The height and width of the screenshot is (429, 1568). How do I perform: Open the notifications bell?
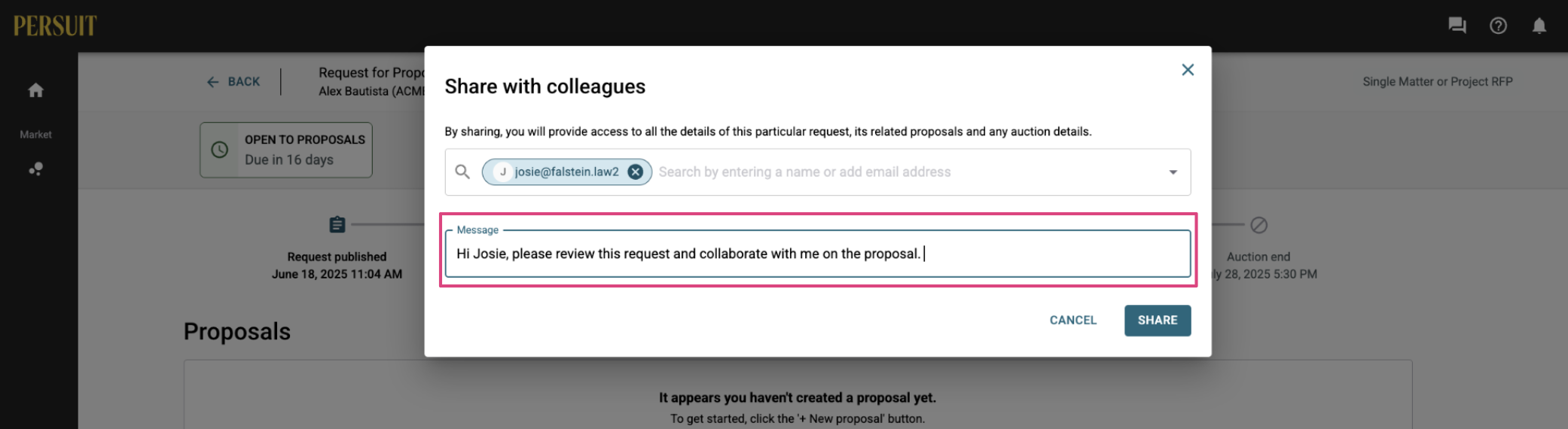[x=1539, y=26]
